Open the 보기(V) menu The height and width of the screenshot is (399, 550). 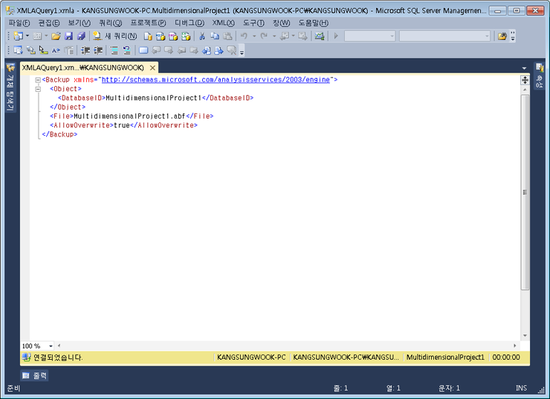[x=79, y=23]
